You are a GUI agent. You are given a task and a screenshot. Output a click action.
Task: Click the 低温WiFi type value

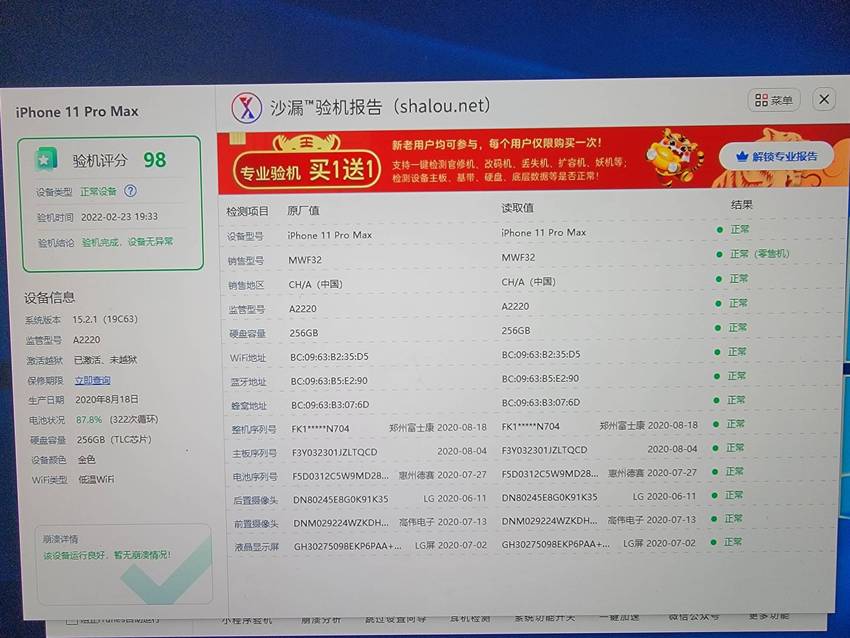pos(96,480)
